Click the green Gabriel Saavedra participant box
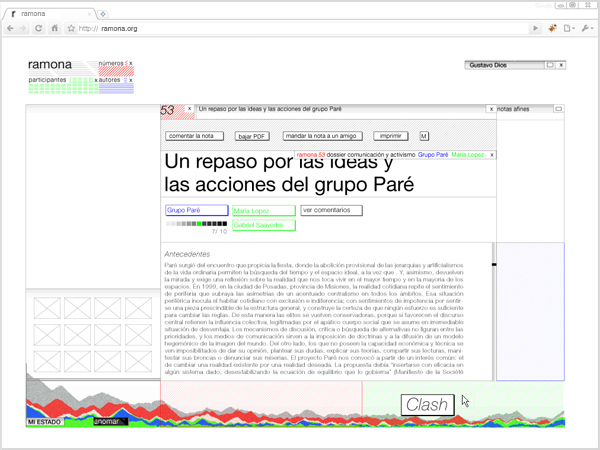600x450 pixels. tap(264, 225)
